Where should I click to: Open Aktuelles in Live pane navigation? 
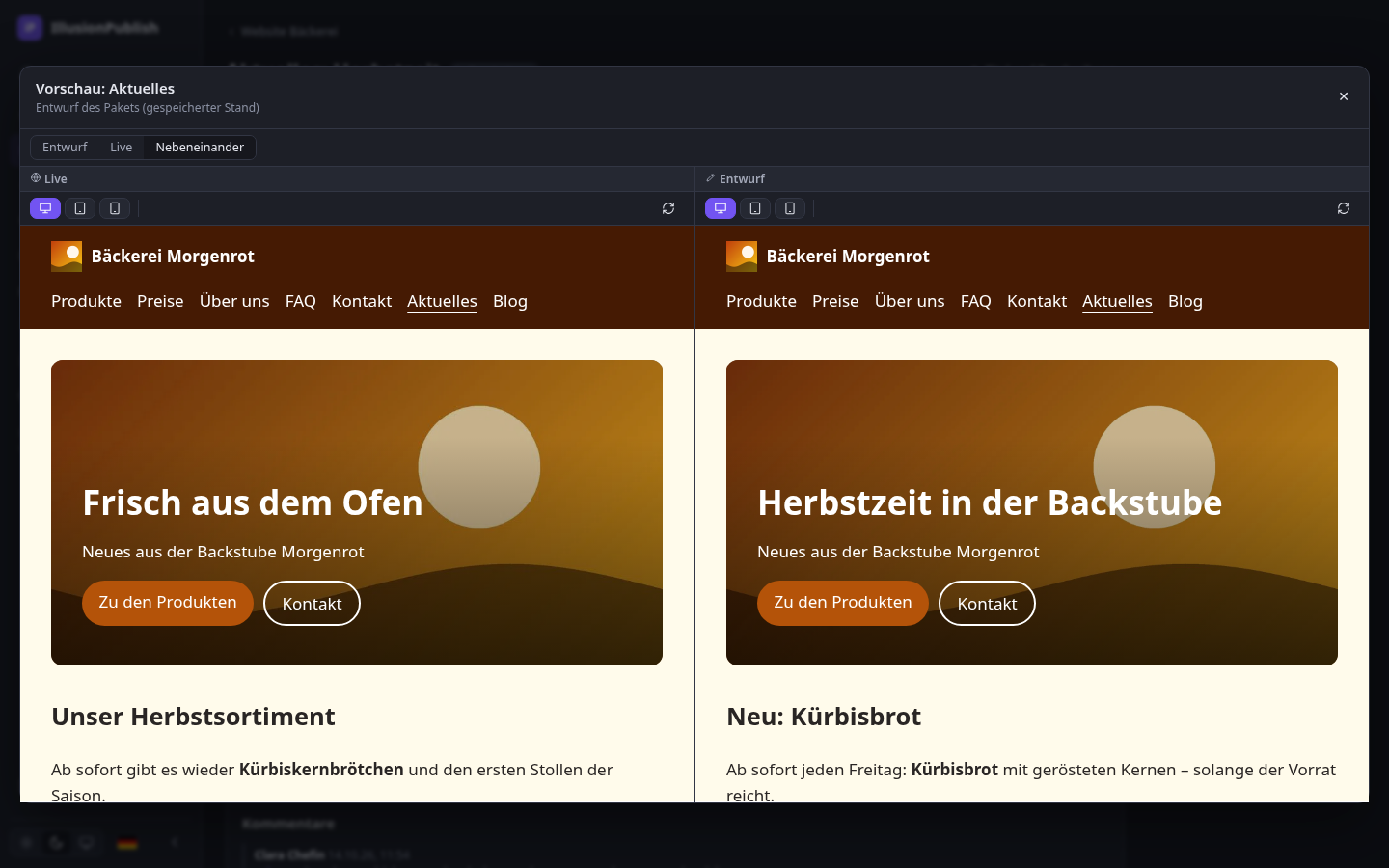pyautogui.click(x=442, y=301)
